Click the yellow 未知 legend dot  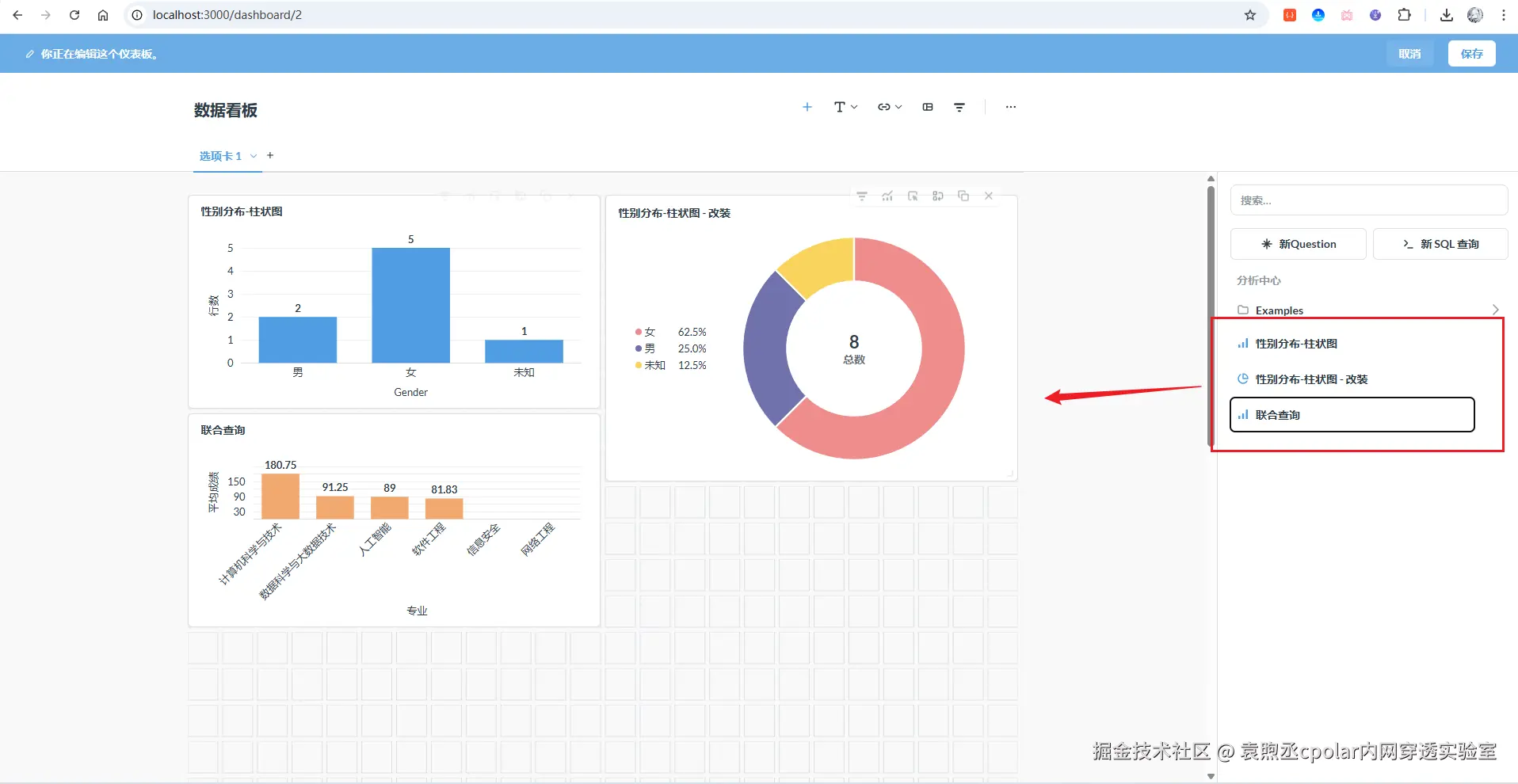point(639,365)
